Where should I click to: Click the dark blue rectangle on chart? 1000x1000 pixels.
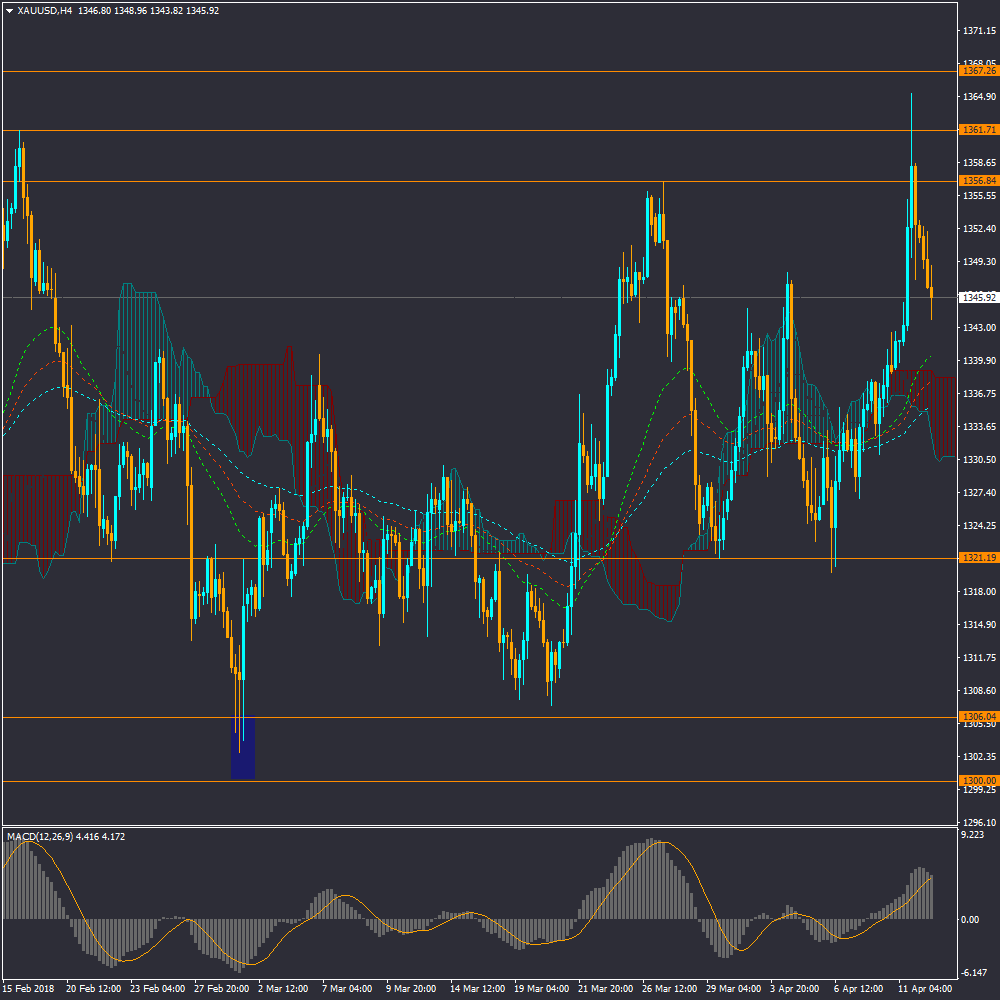(243, 748)
